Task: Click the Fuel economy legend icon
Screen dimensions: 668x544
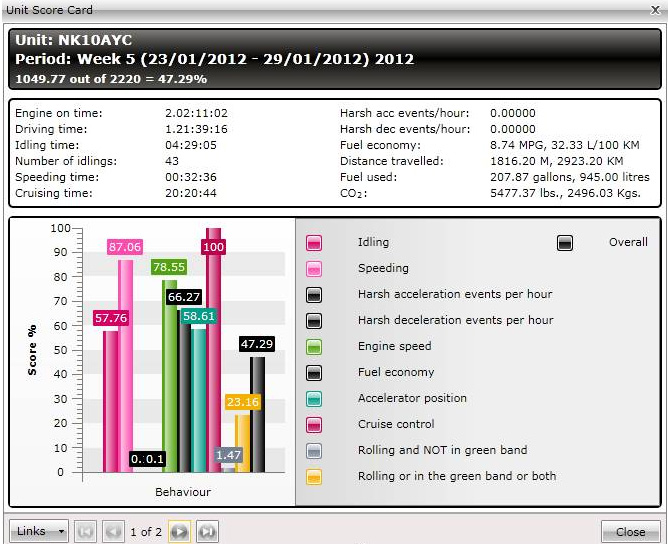Action: (x=314, y=373)
